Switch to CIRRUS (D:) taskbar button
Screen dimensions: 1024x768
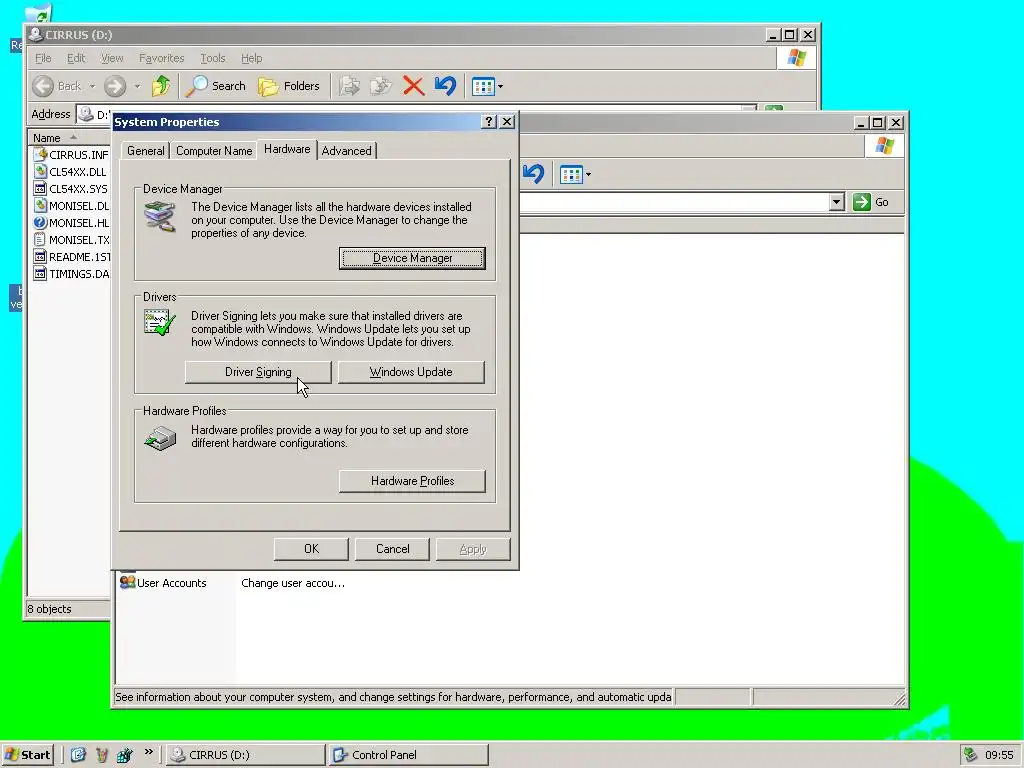click(246, 755)
